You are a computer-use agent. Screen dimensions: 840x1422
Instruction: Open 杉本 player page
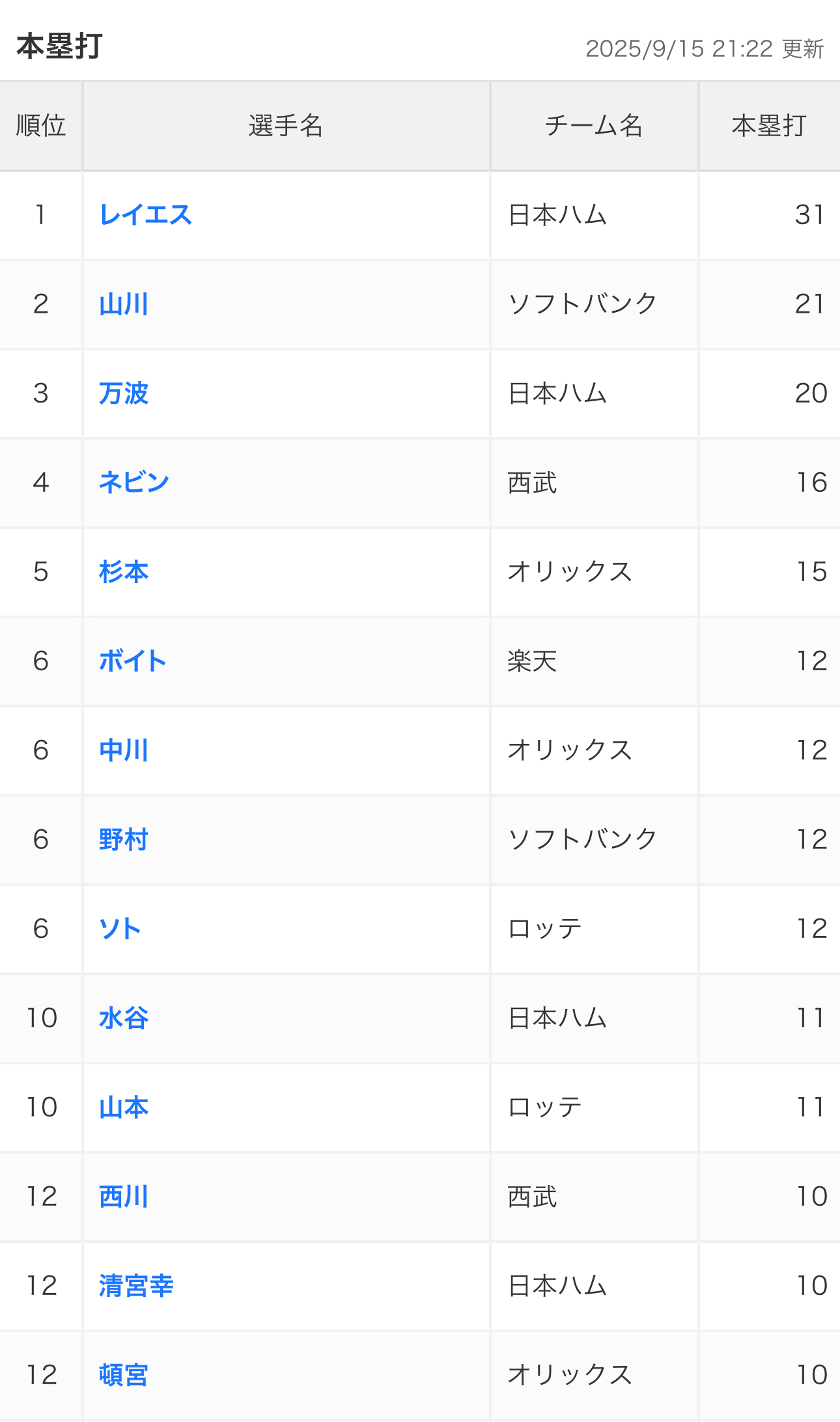[x=124, y=572]
